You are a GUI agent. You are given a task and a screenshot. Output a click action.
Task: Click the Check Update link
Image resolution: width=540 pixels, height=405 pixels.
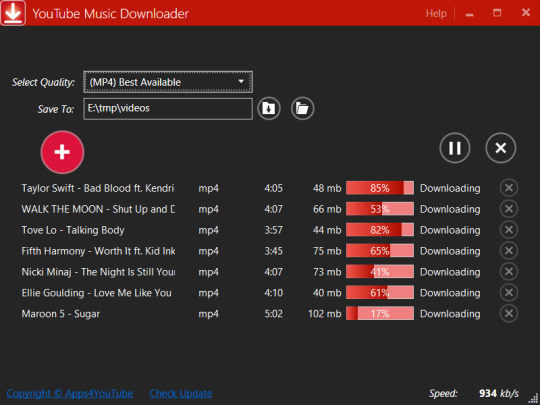[x=181, y=393]
